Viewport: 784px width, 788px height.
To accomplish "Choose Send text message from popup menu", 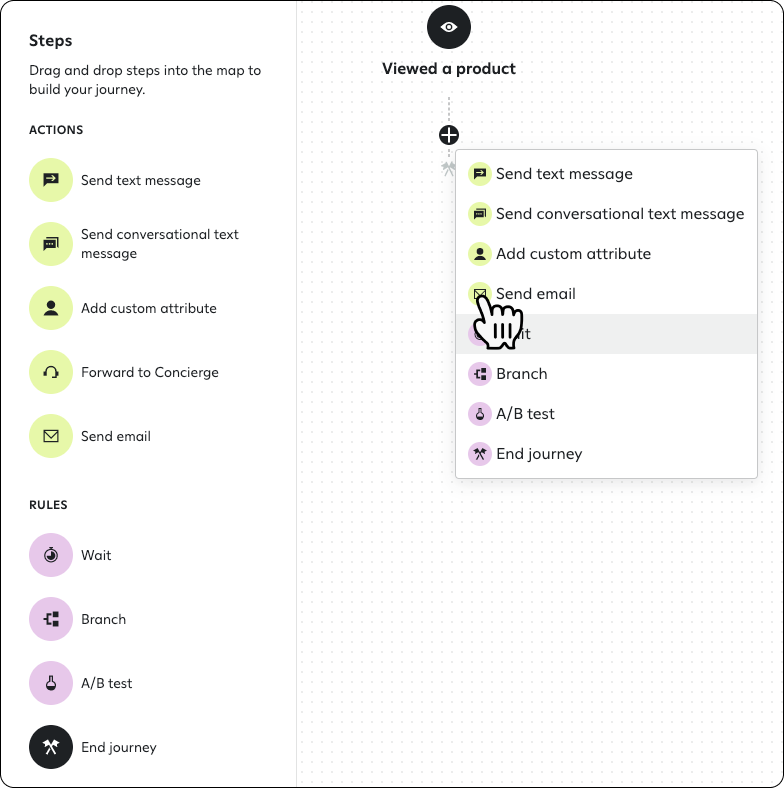I will [606, 174].
